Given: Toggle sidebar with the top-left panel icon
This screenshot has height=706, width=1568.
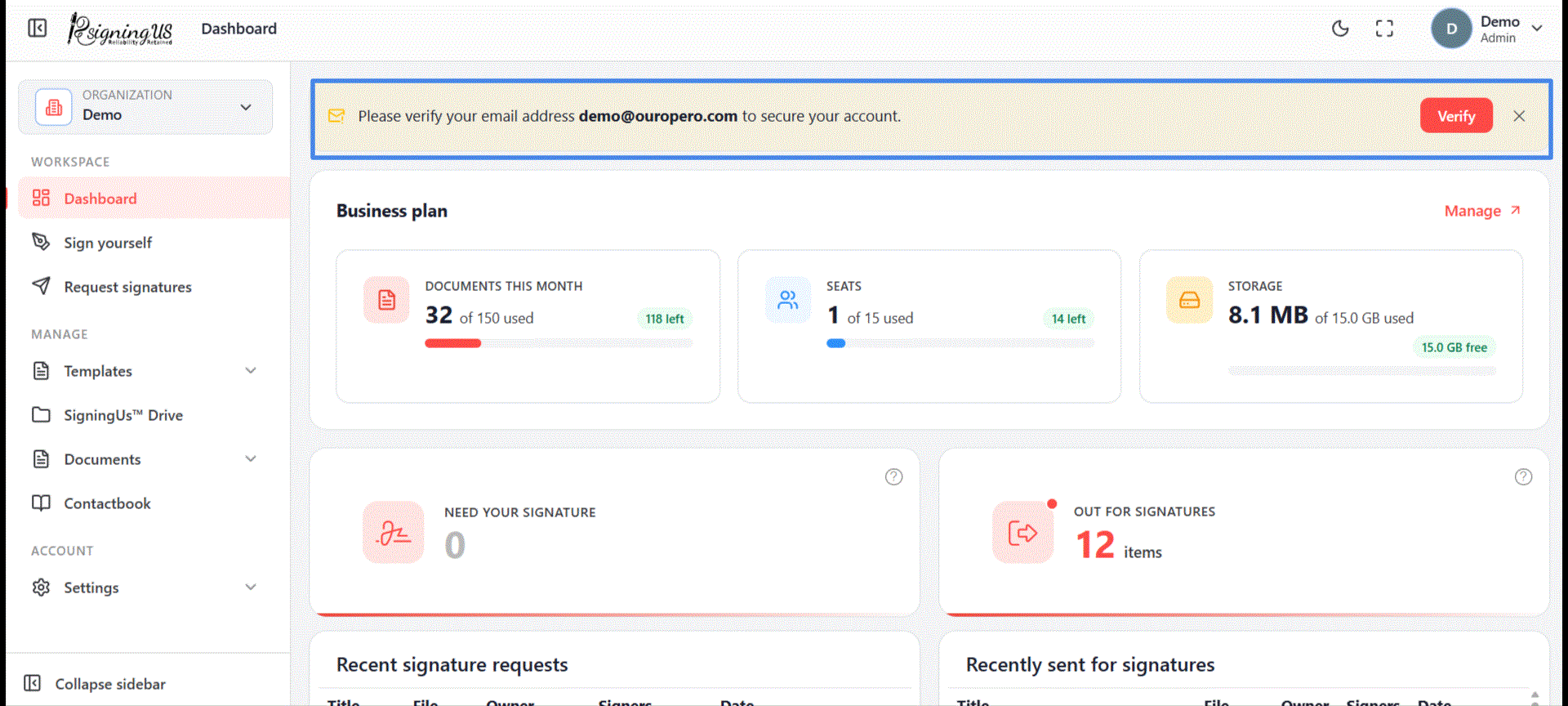Looking at the screenshot, I should click(x=38, y=29).
